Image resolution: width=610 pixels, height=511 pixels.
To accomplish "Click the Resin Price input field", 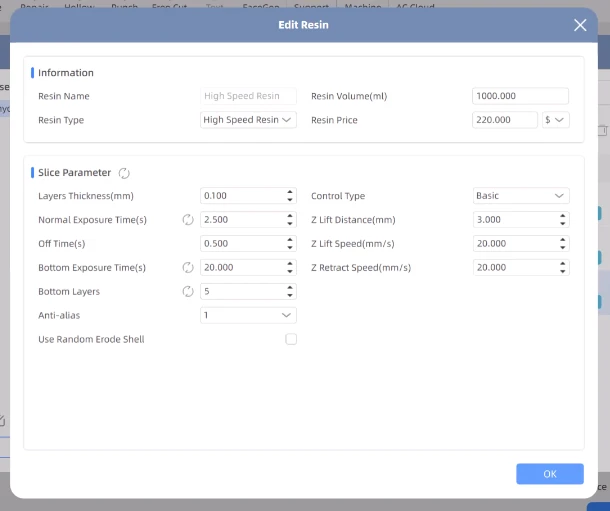I will coord(505,120).
